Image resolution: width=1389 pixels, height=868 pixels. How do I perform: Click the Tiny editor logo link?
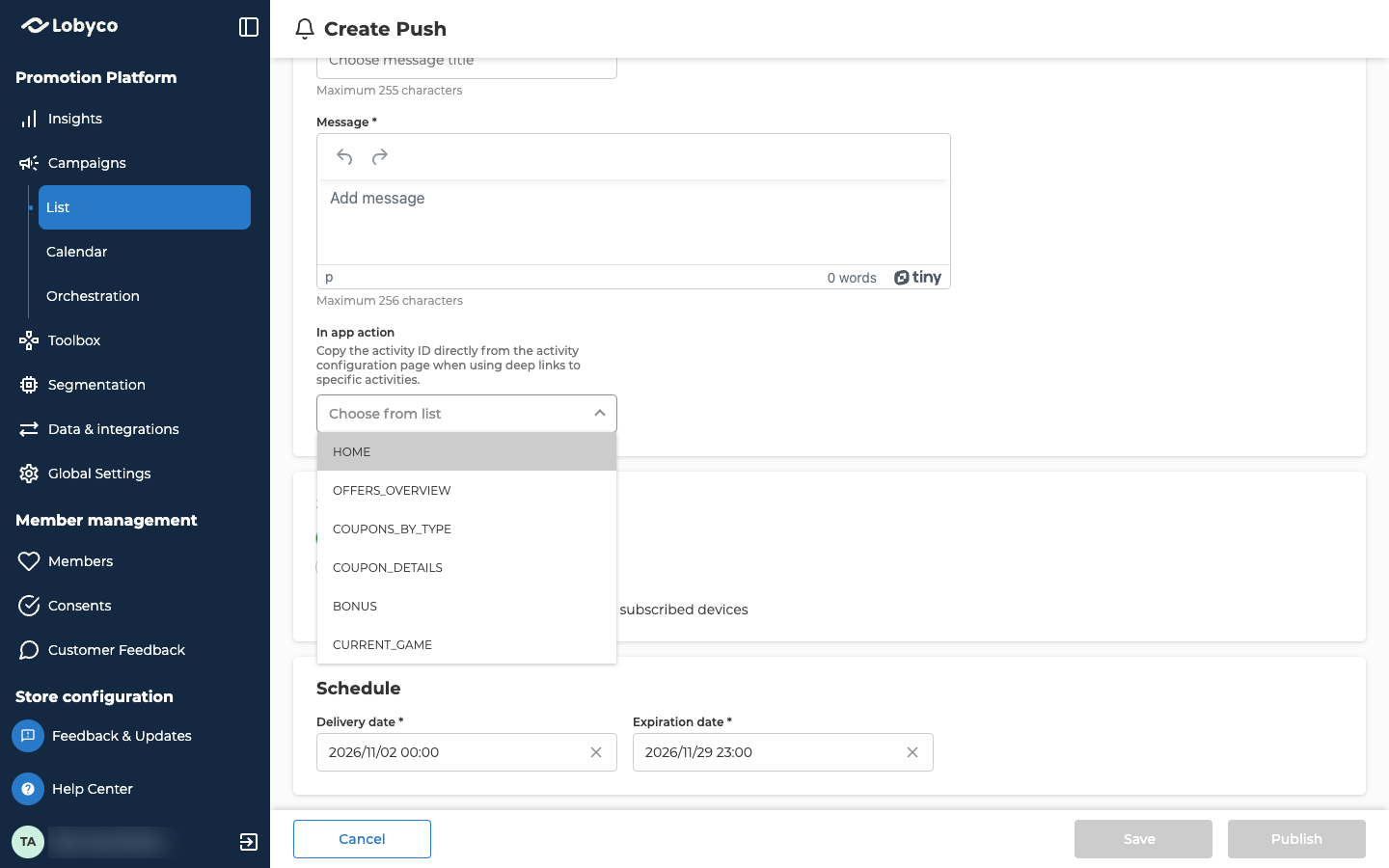[917, 278]
